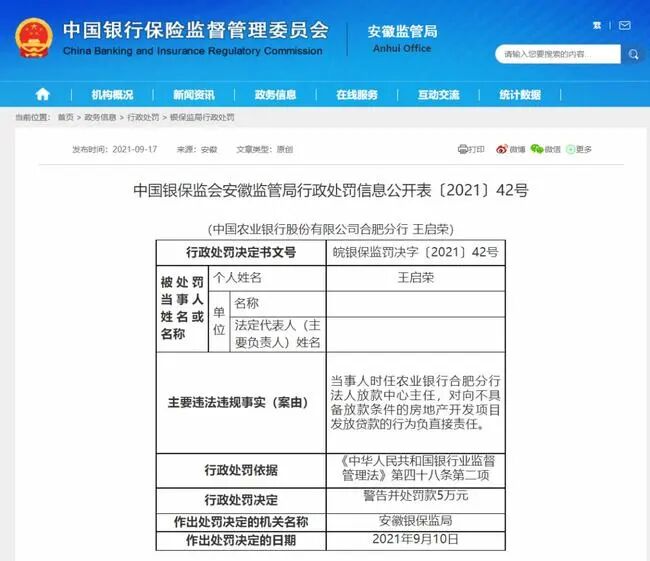
Task: Click the 警告并处罚款5万元 cell
Action: pyautogui.click(x=416, y=500)
